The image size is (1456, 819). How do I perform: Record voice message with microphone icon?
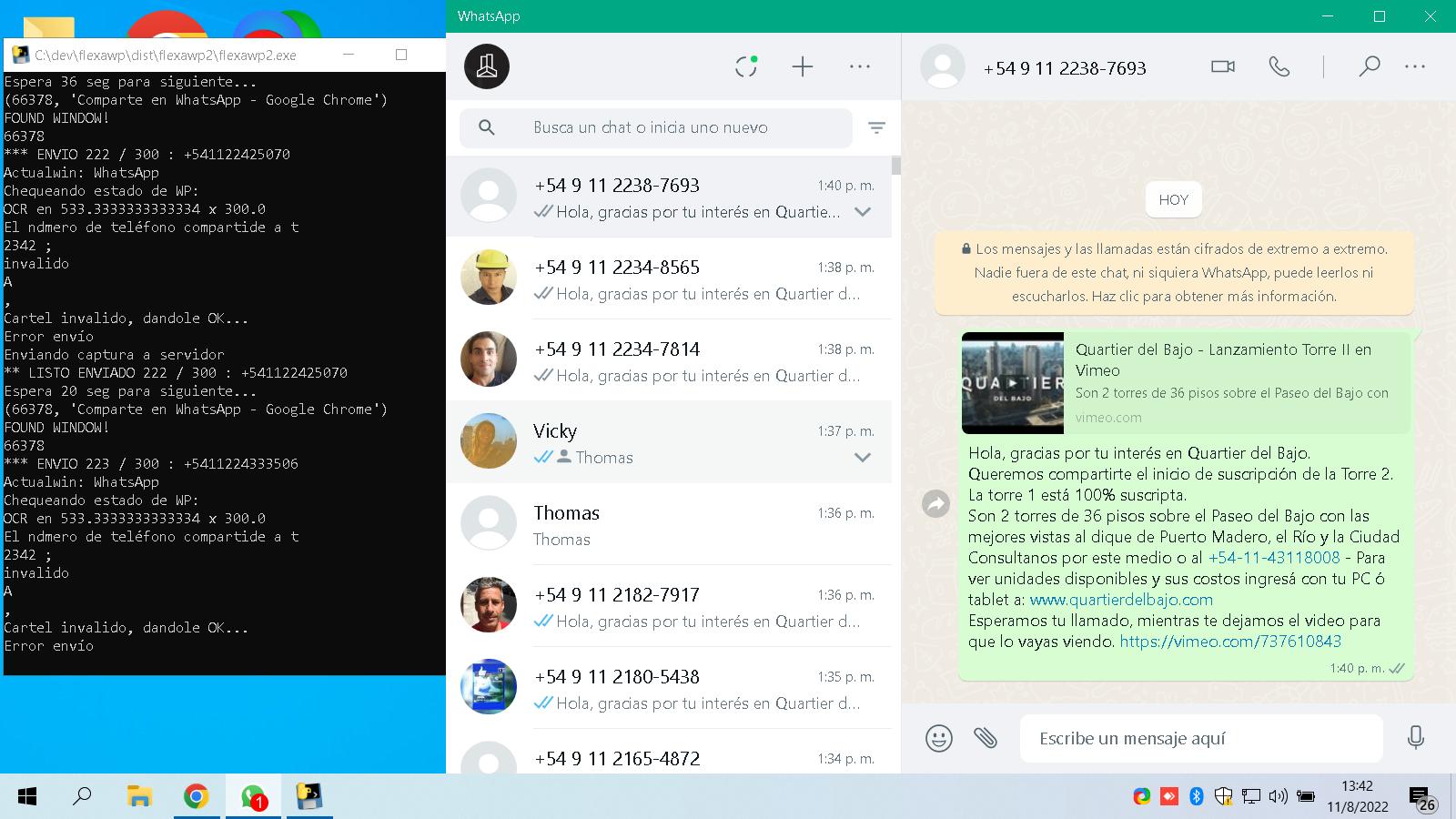click(1416, 738)
